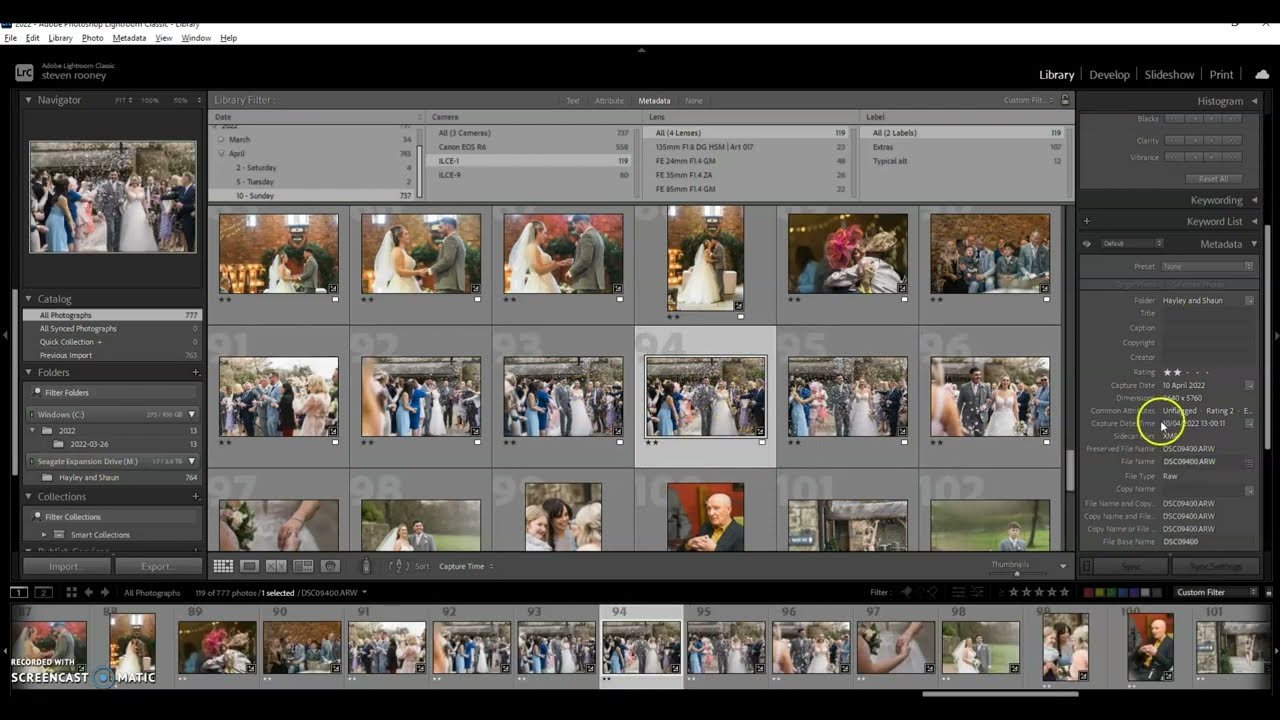The height and width of the screenshot is (720, 1280).
Task: Adjust the Thumbnails size slider
Action: [x=1017, y=573]
